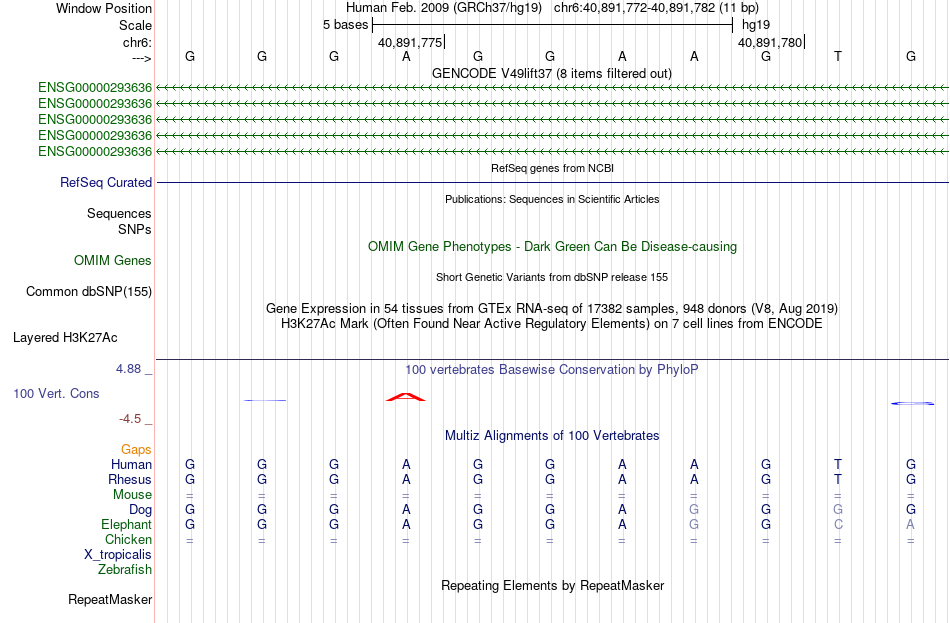The image size is (950, 623).
Task: Click the Elephant alignment row label
Action: click(x=127, y=525)
